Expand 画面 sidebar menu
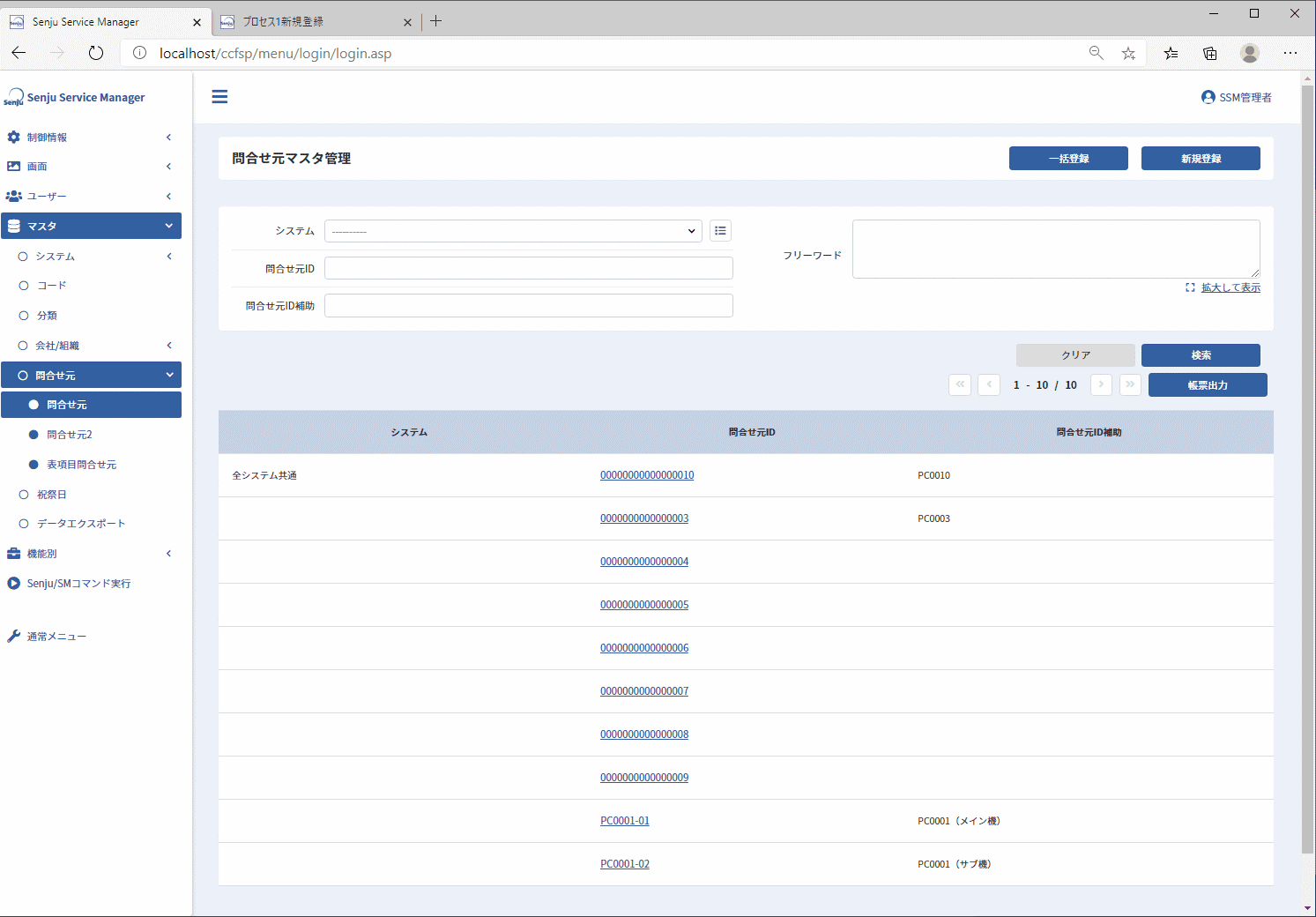 [x=91, y=167]
